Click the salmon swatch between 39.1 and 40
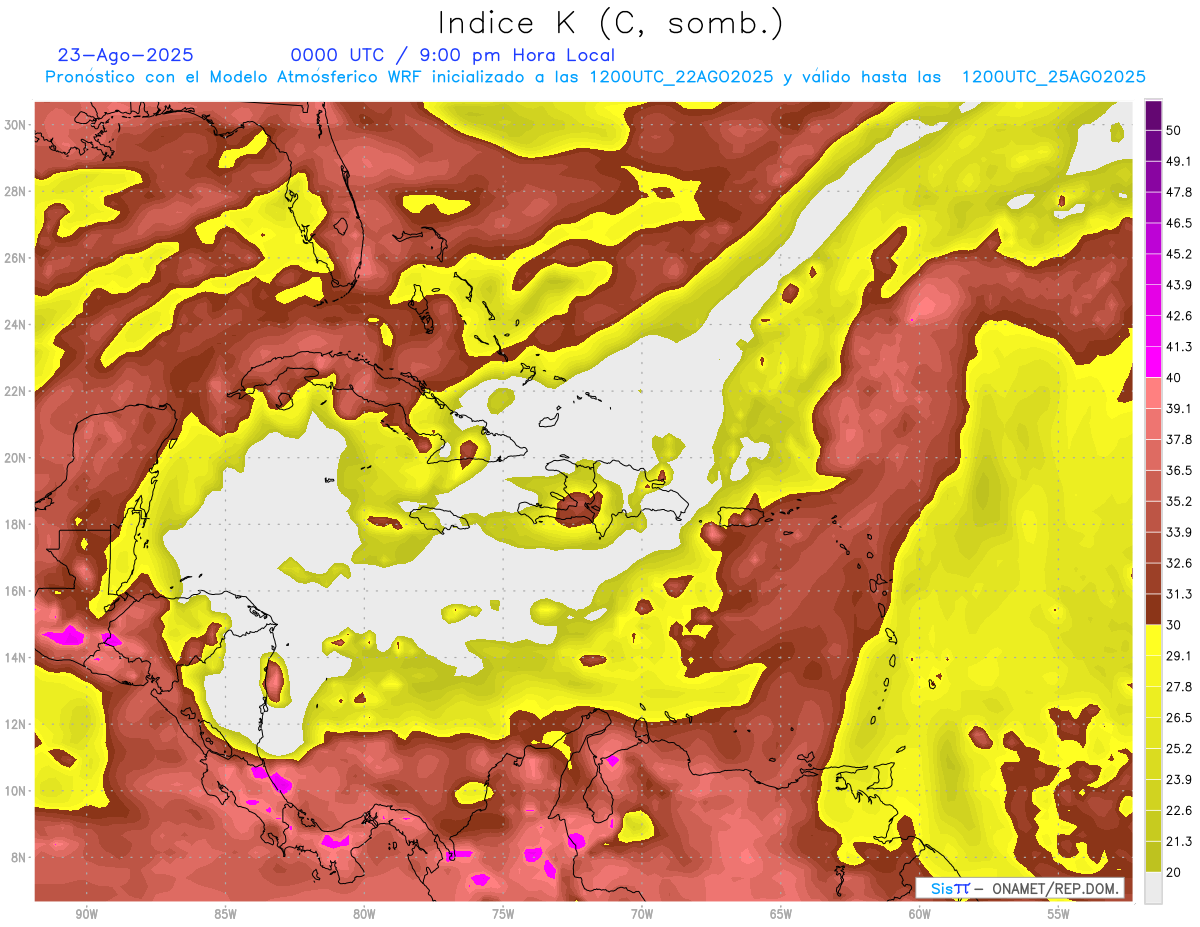This screenshot has width=1200, height=927. click(1153, 393)
